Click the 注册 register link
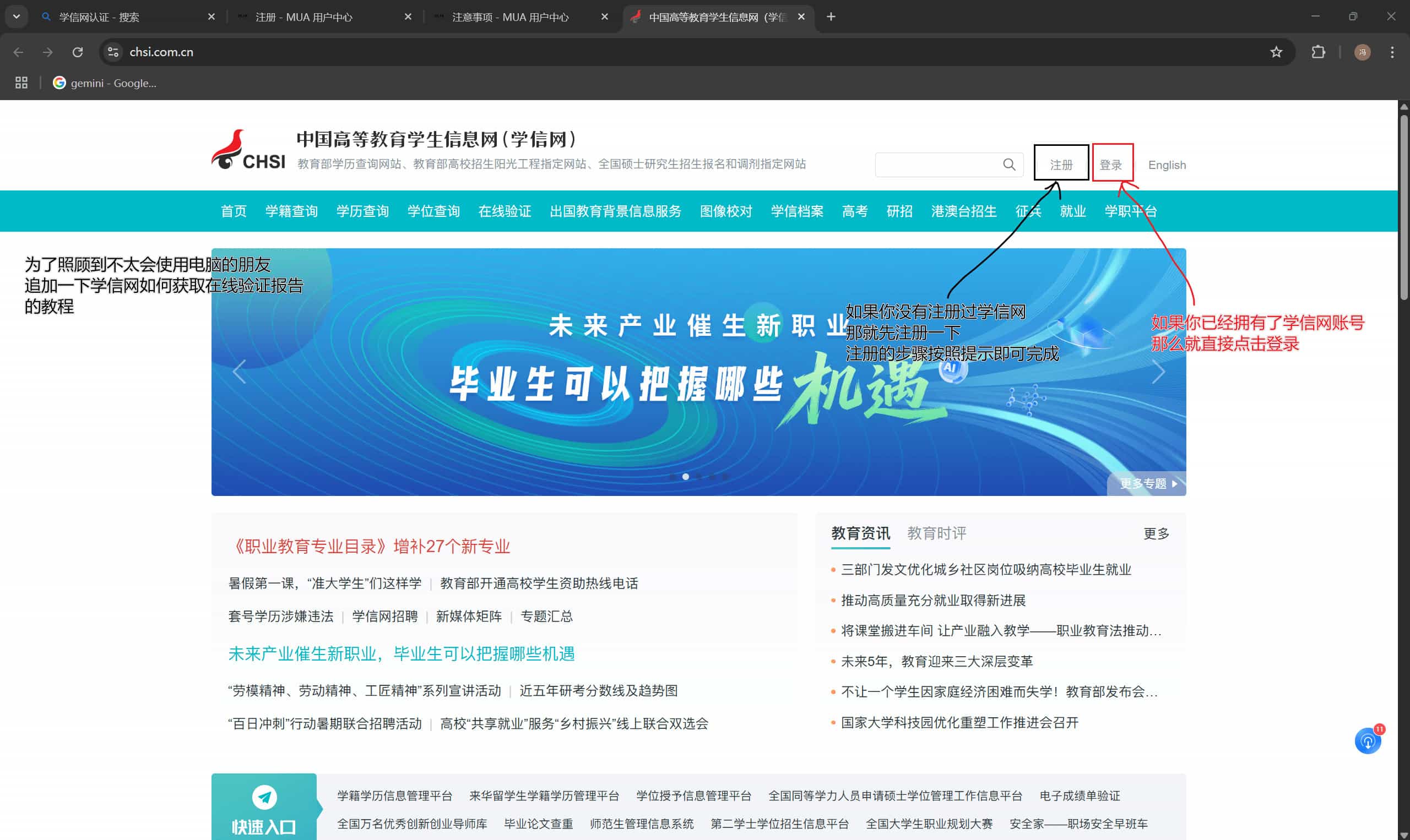The width and height of the screenshot is (1410, 840). 1061,165
